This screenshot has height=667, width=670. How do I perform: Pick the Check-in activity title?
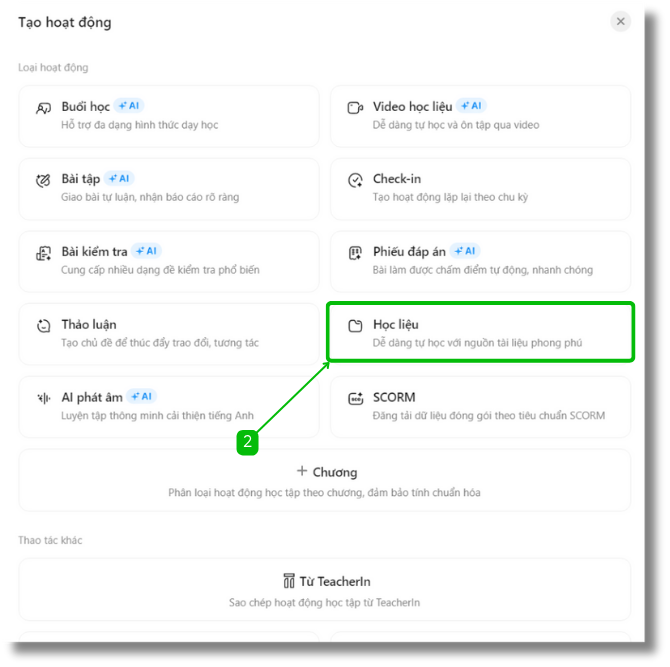pyautogui.click(x=397, y=179)
